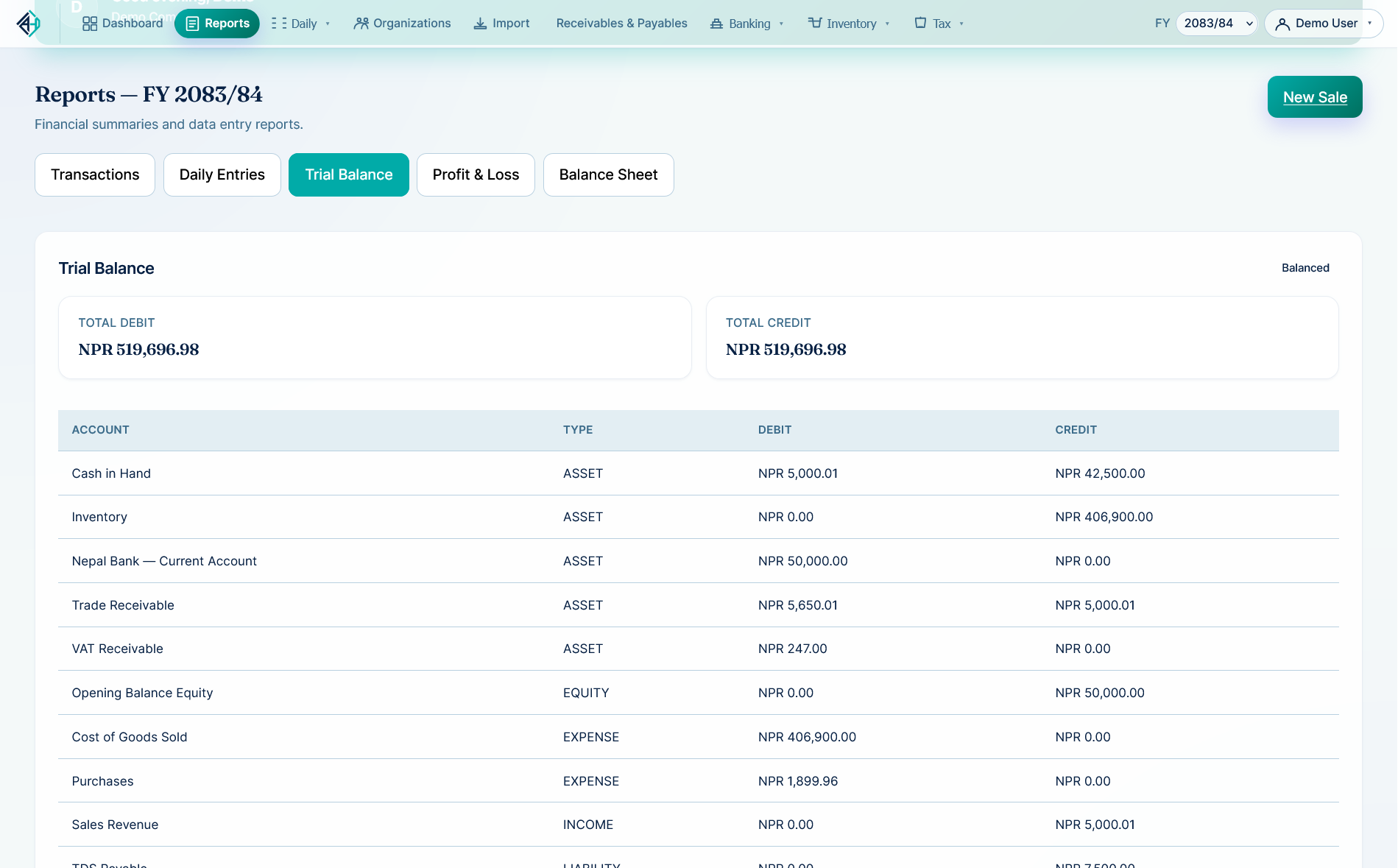Expand the Inventory menu arrow

[x=887, y=24]
